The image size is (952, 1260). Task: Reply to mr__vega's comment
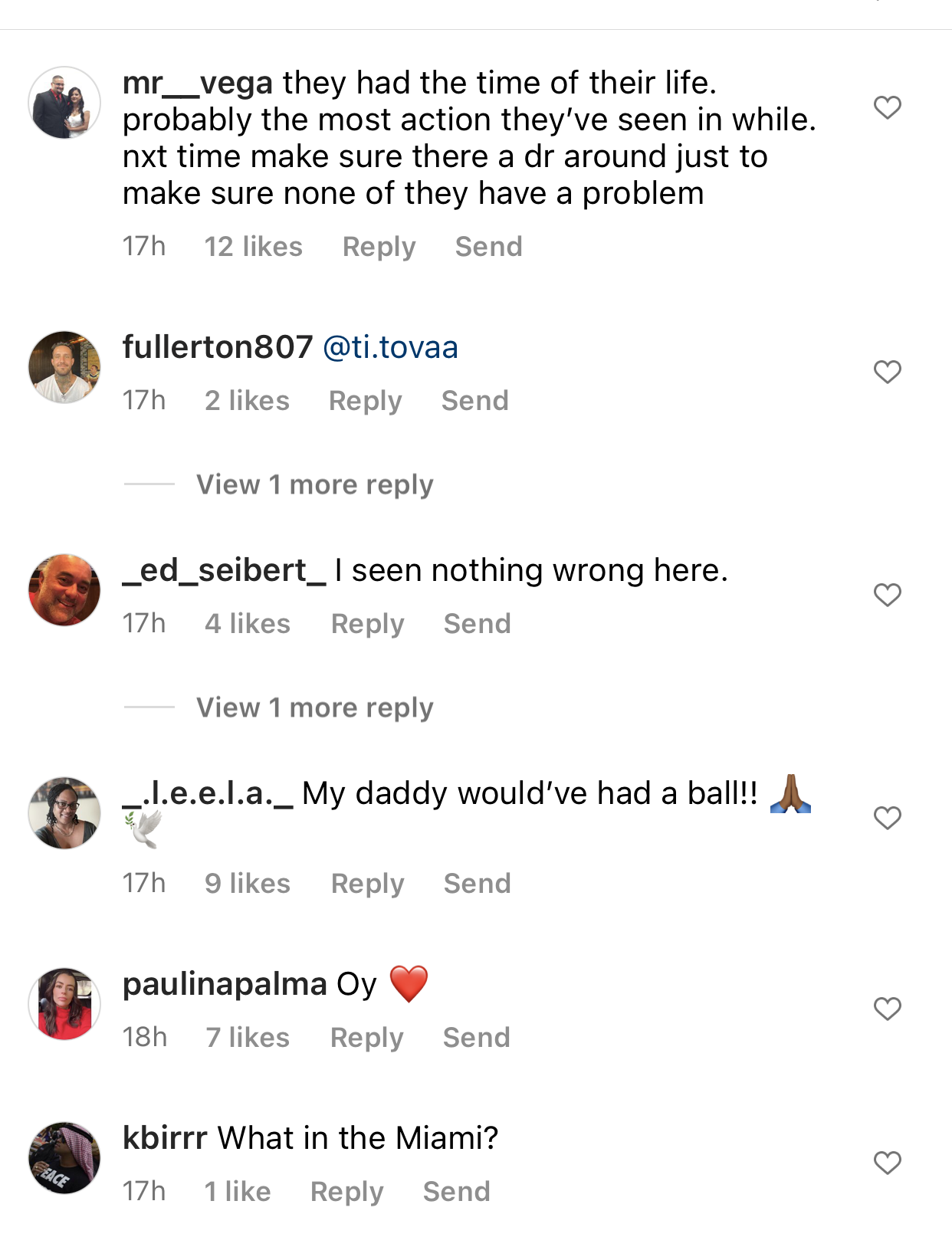point(379,246)
